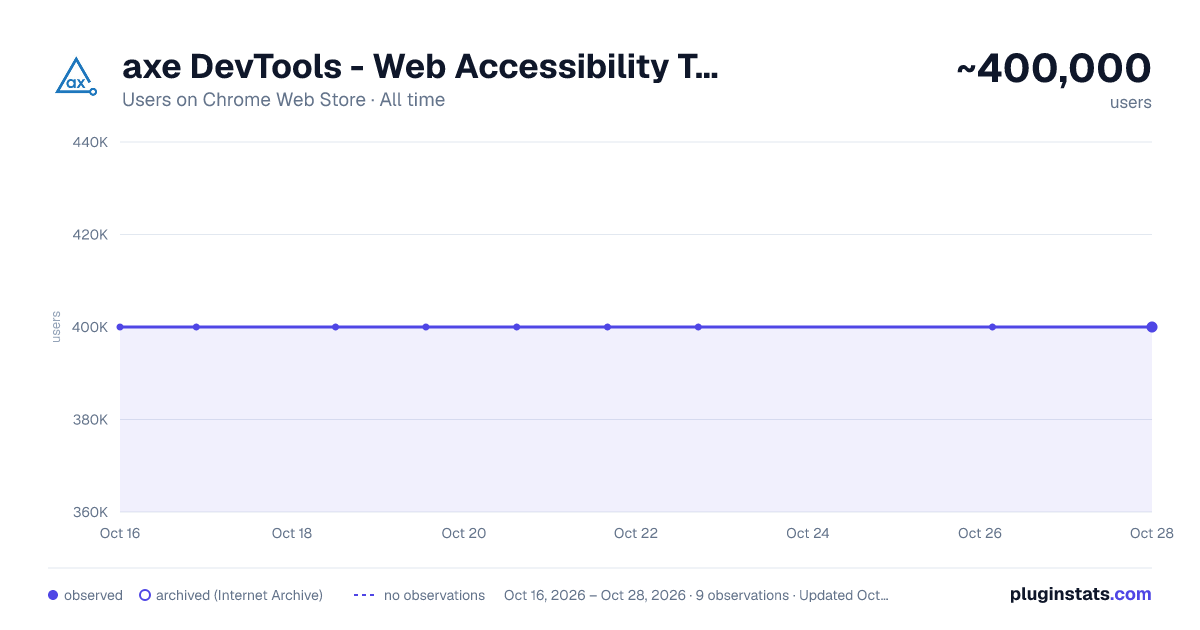Screen dimensions: 1200x630
Task: Open the pluginstats.com link
Action: point(1081,594)
